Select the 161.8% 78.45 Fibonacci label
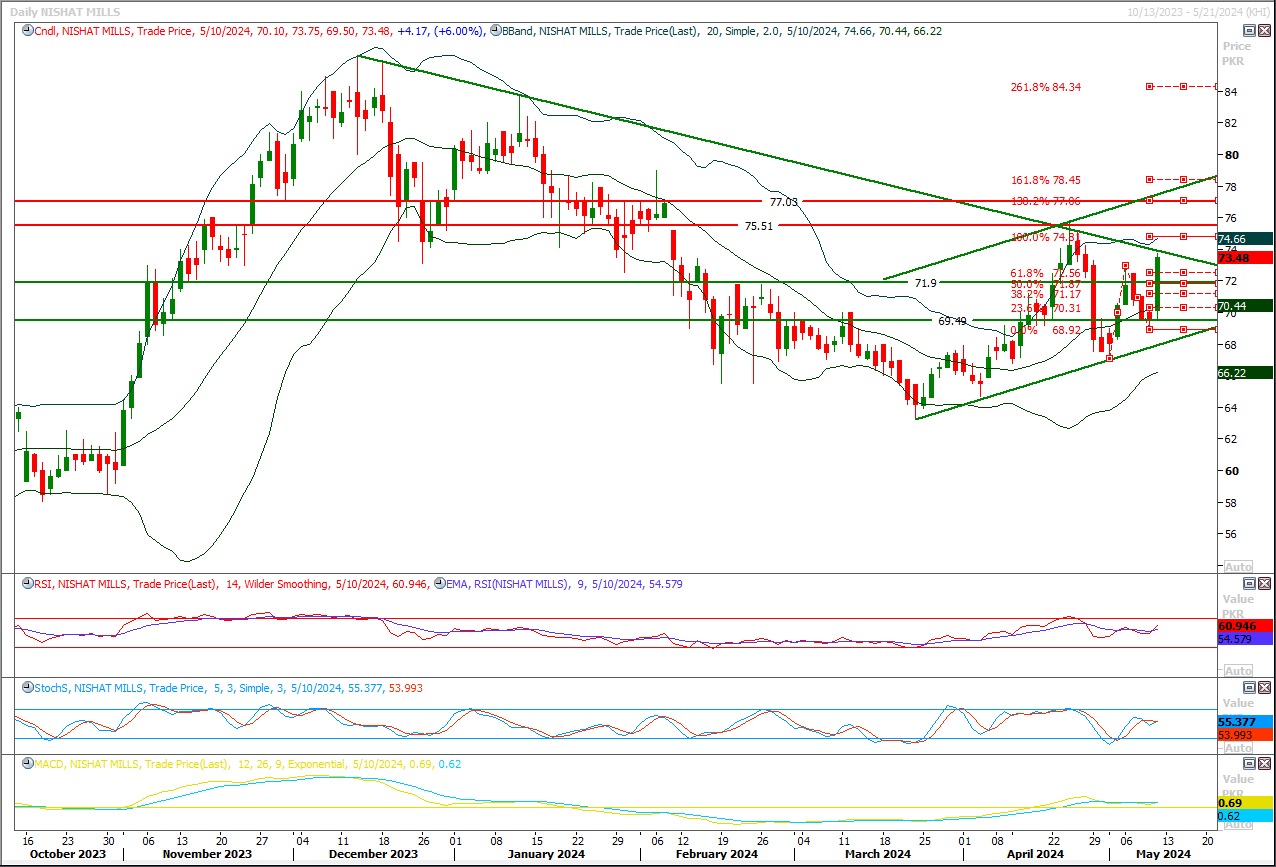Viewport: 1276px width, 867px height. 1045,181
